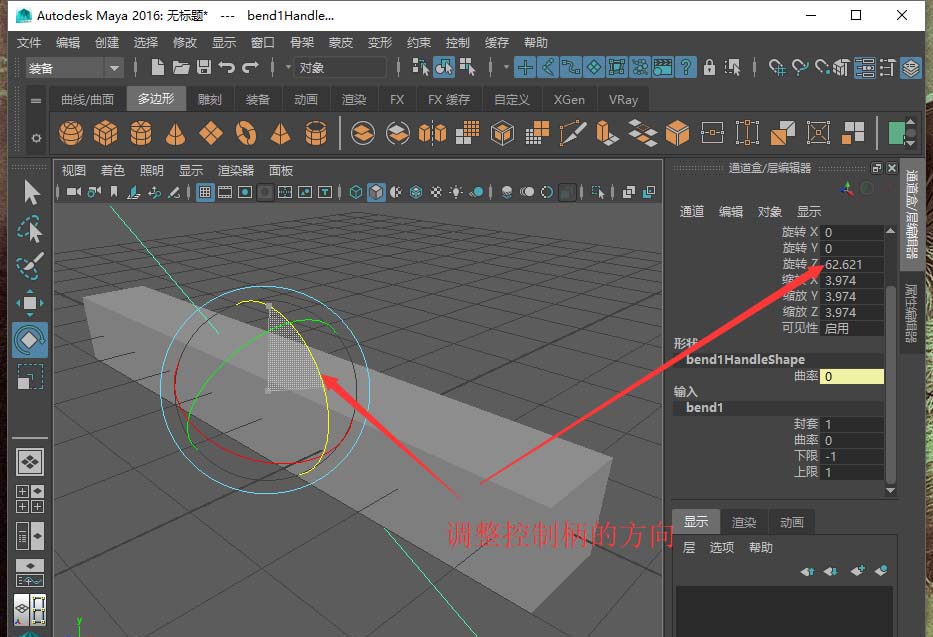Click the Save scene icon

click(x=204, y=67)
